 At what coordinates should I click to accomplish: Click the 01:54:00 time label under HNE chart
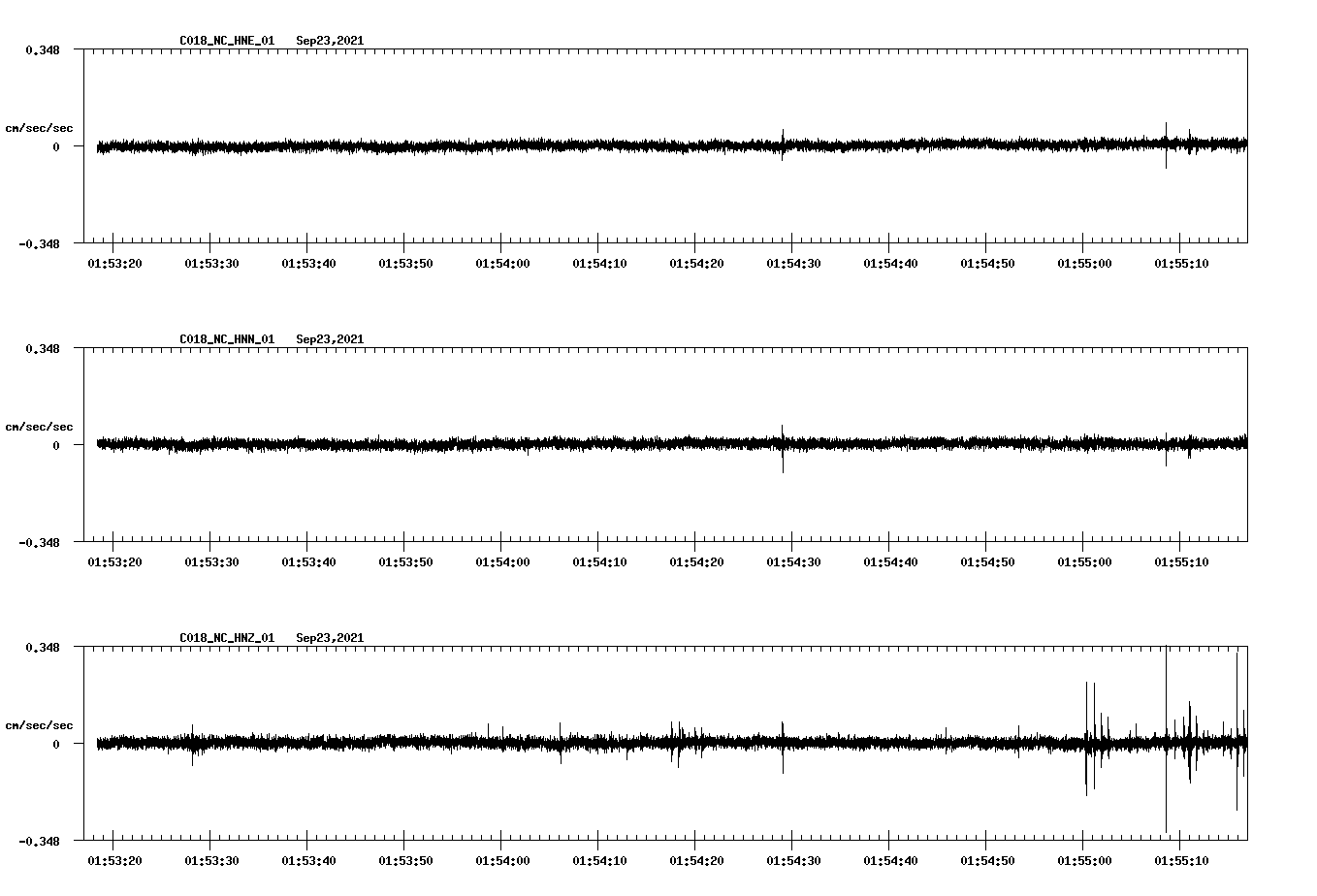[x=502, y=264]
